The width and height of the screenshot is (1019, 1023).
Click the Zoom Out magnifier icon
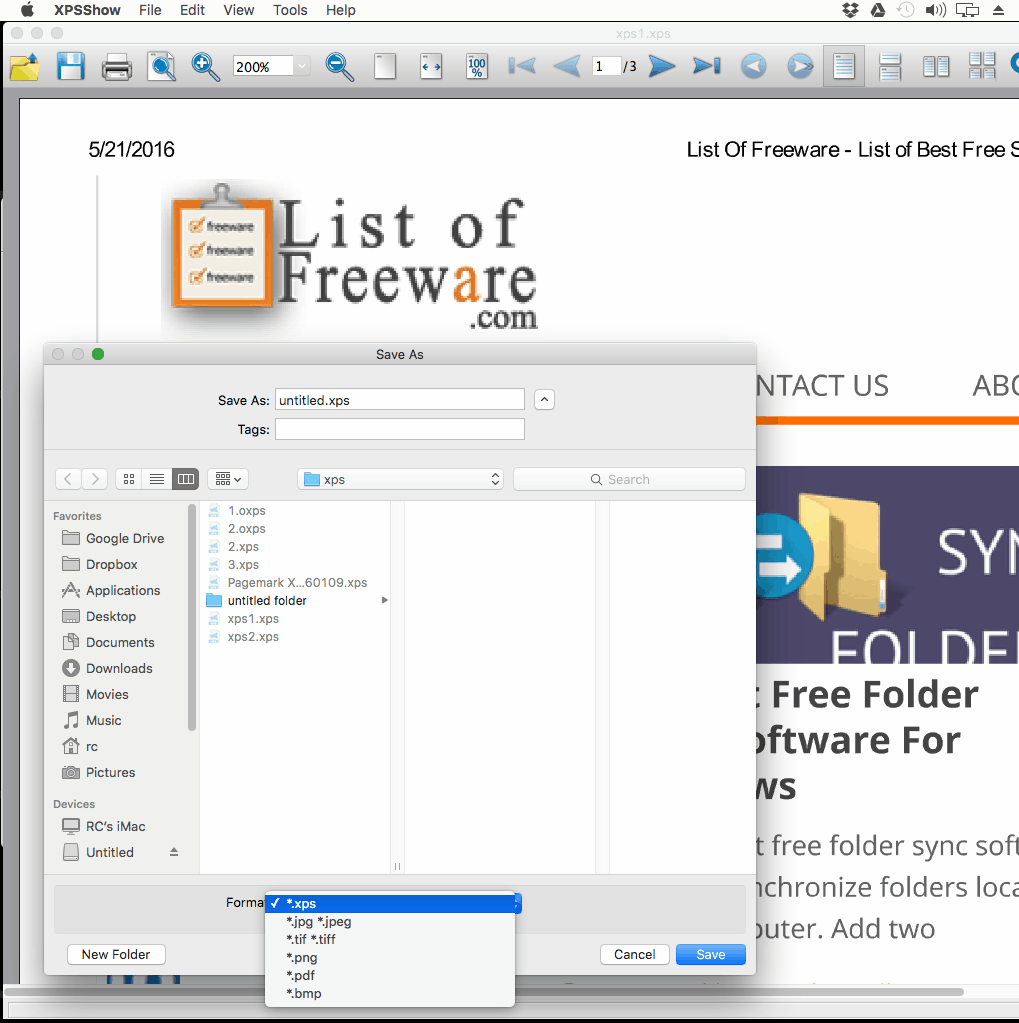[339, 67]
